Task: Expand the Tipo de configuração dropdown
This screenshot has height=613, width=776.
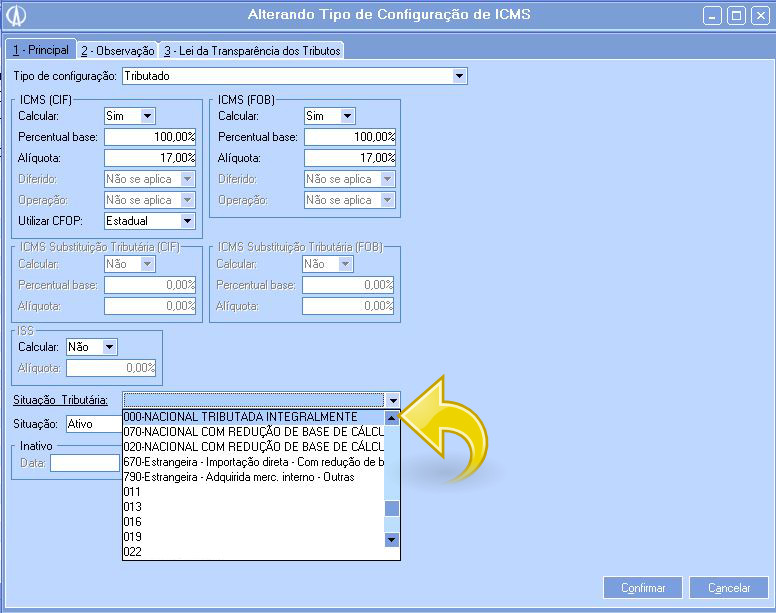Action: click(x=459, y=76)
